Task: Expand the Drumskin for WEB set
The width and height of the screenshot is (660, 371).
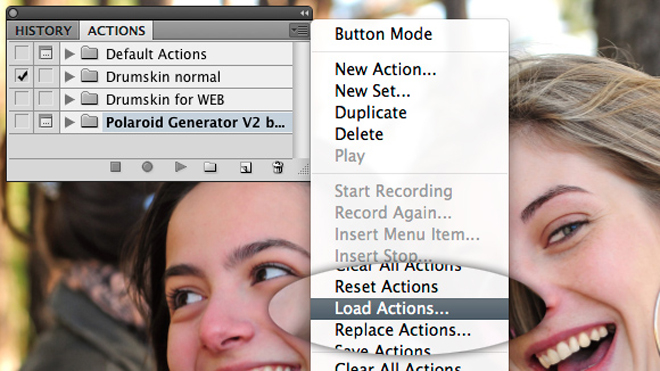Action: pyautogui.click(x=69, y=99)
